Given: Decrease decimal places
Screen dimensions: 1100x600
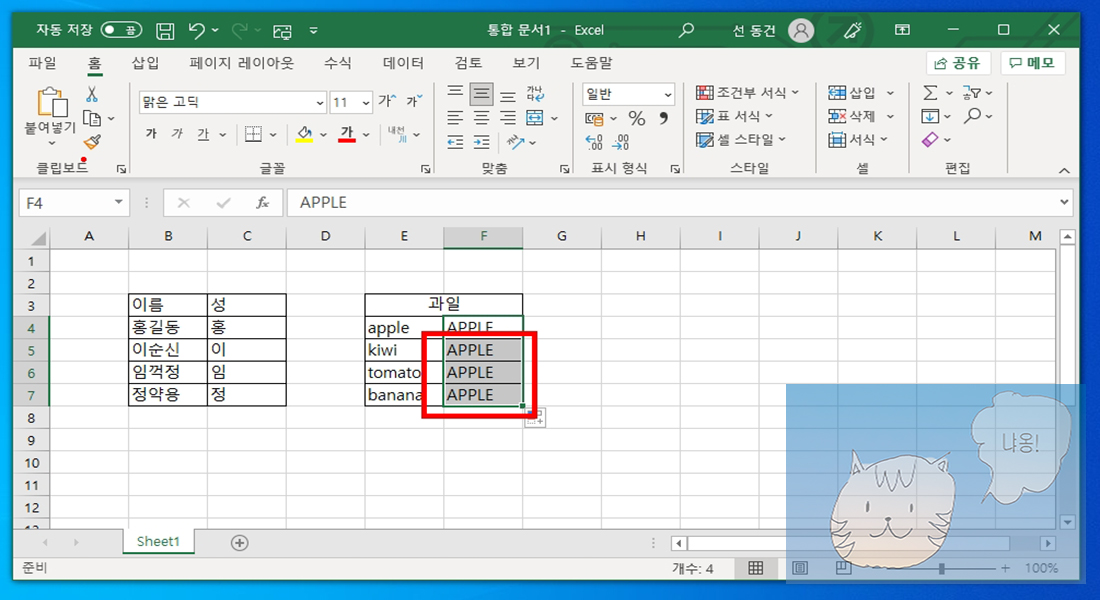Looking at the screenshot, I should click(620, 142).
